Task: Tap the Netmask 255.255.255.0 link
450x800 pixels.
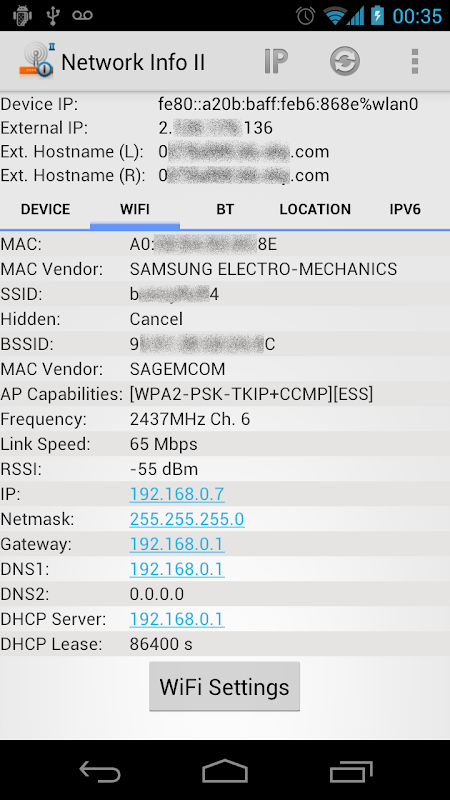Action: (187, 519)
